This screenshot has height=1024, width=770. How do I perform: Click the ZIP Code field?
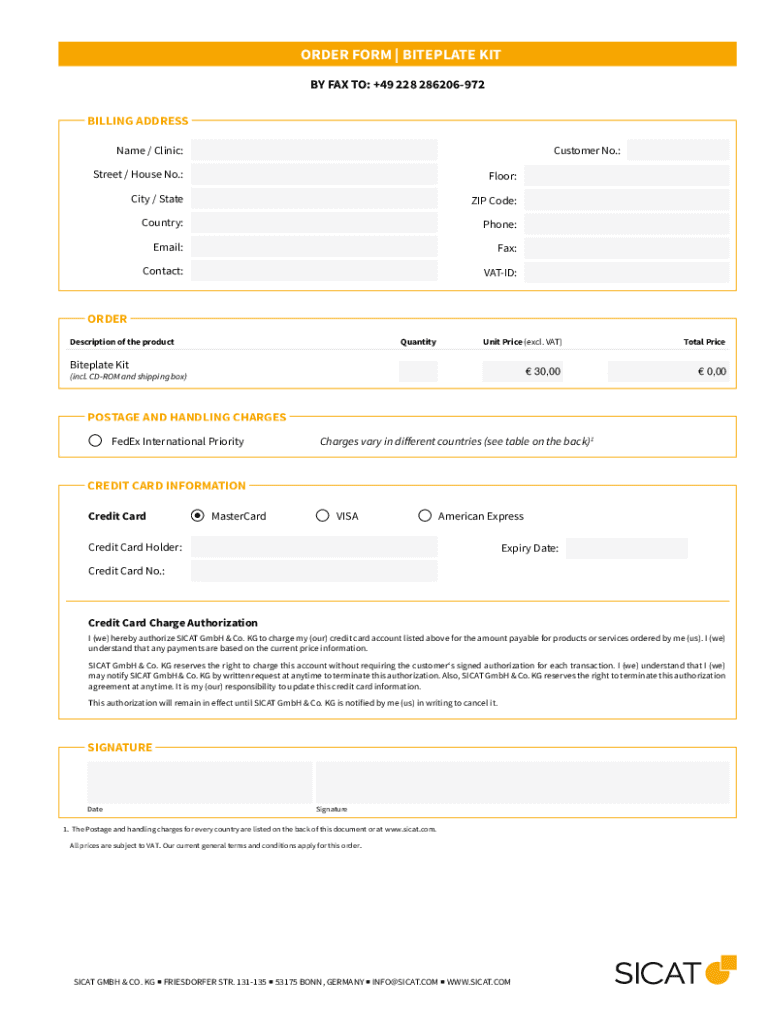[x=626, y=200]
